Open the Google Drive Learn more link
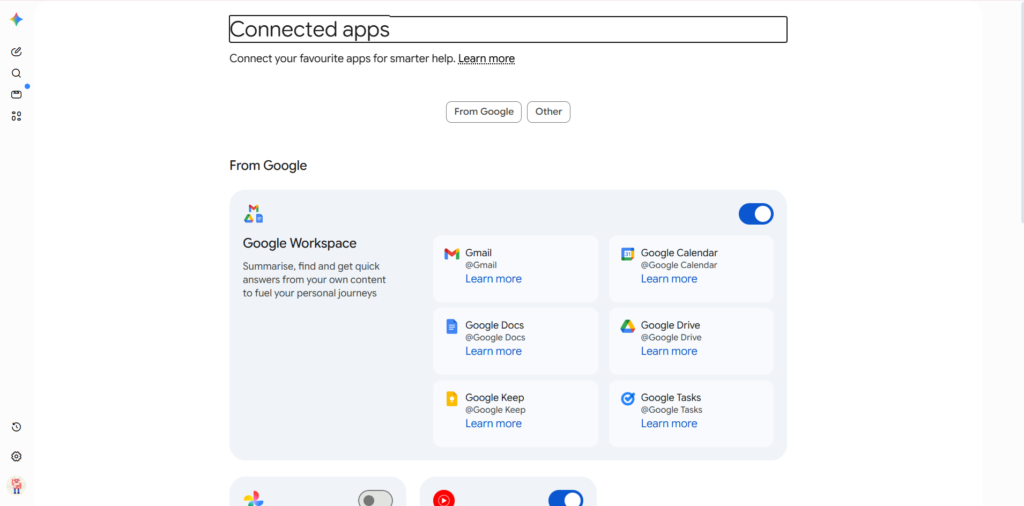 pos(669,351)
